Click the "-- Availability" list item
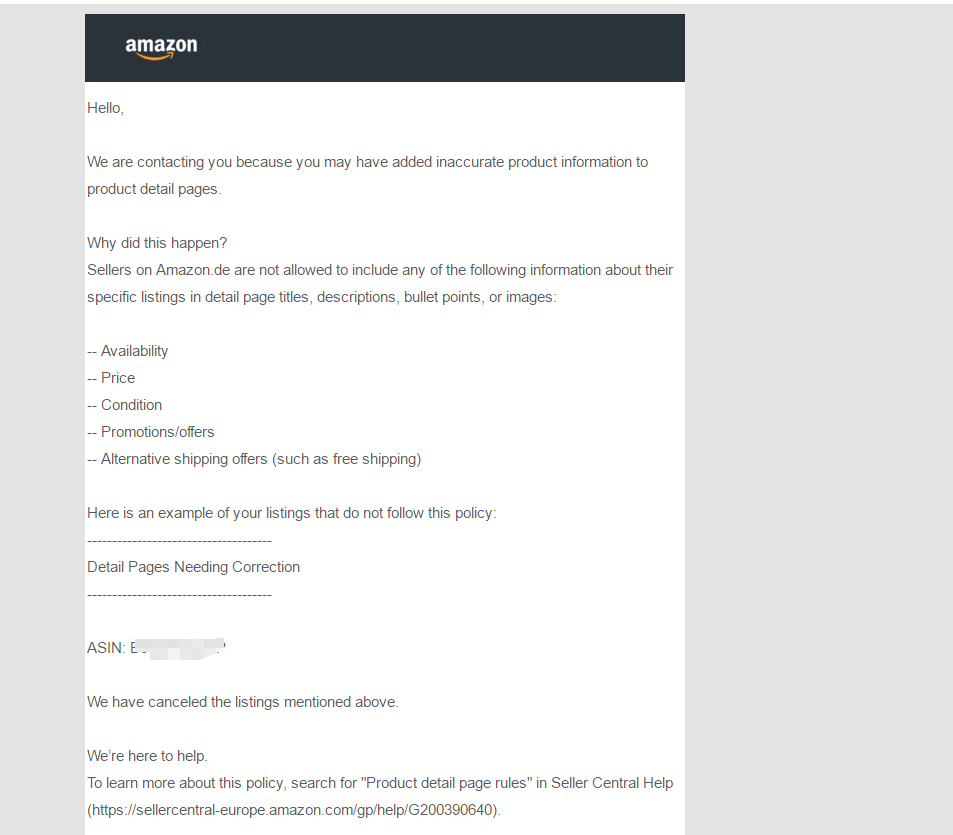Image resolution: width=953 pixels, height=835 pixels. point(128,351)
